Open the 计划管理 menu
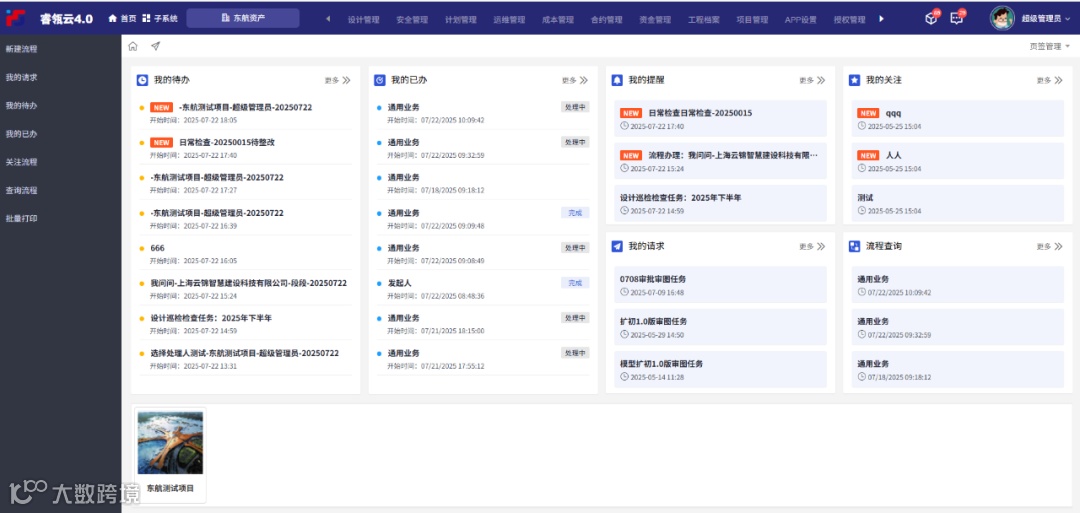The height and width of the screenshot is (513, 1080). (x=461, y=20)
